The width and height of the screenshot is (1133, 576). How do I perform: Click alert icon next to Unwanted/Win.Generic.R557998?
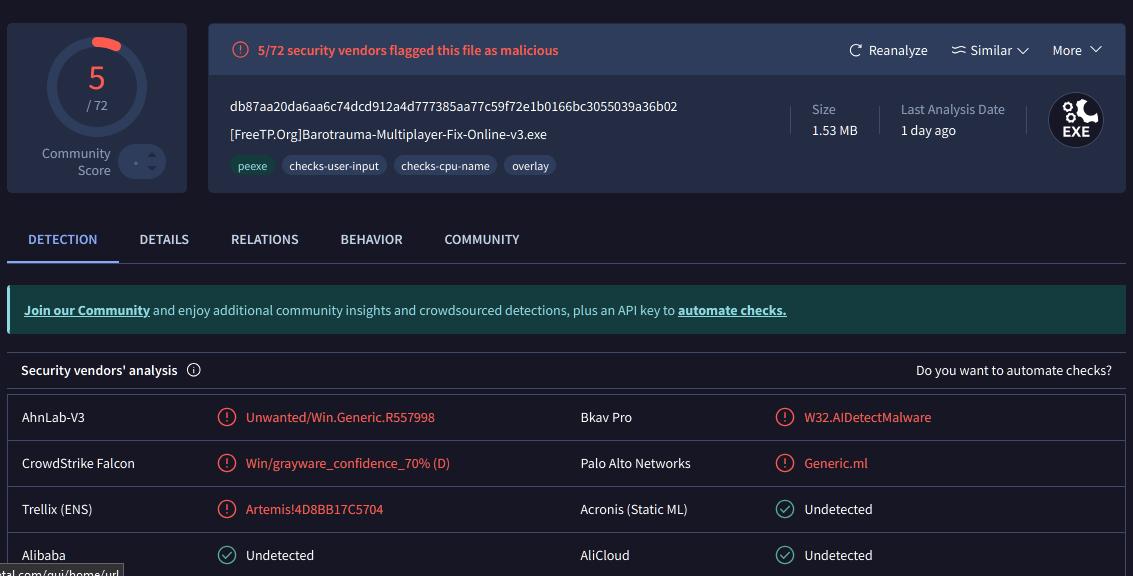227,417
